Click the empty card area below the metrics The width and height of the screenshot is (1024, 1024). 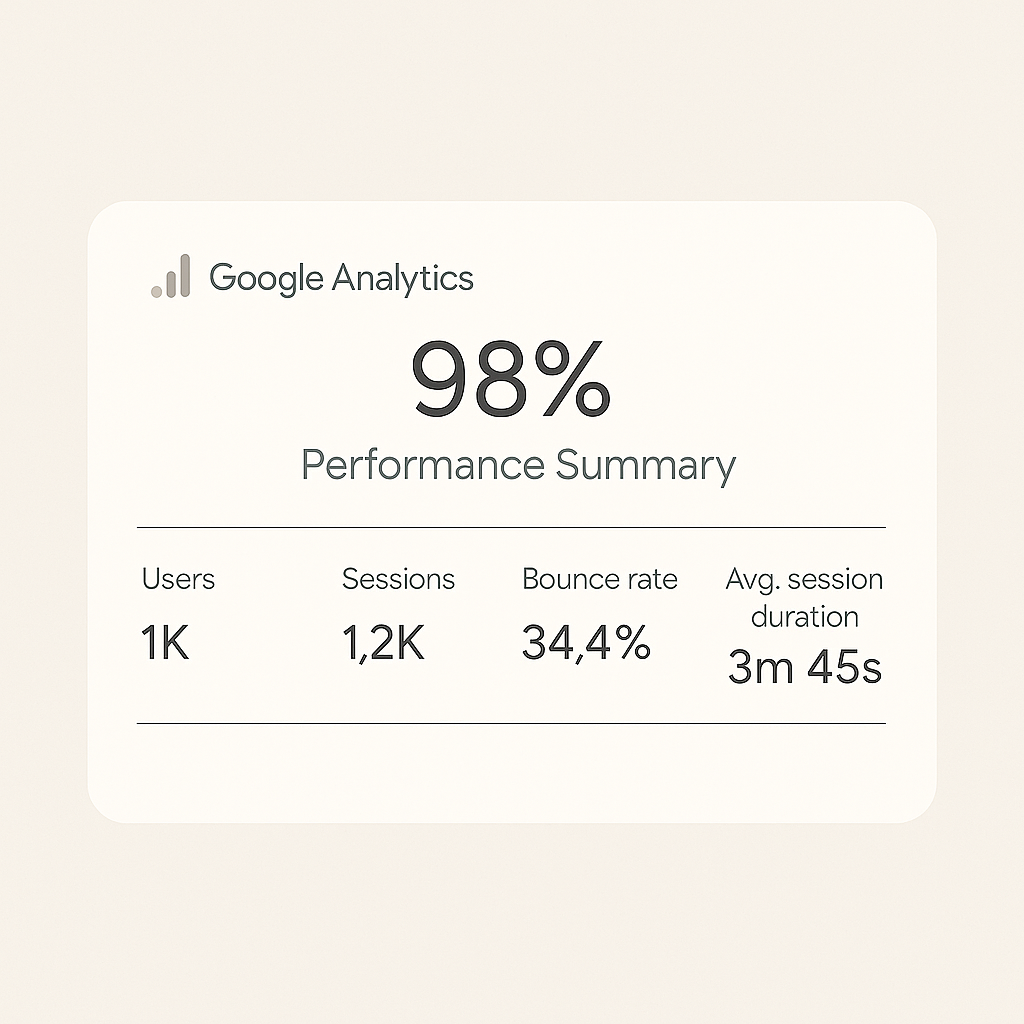pos(511,774)
